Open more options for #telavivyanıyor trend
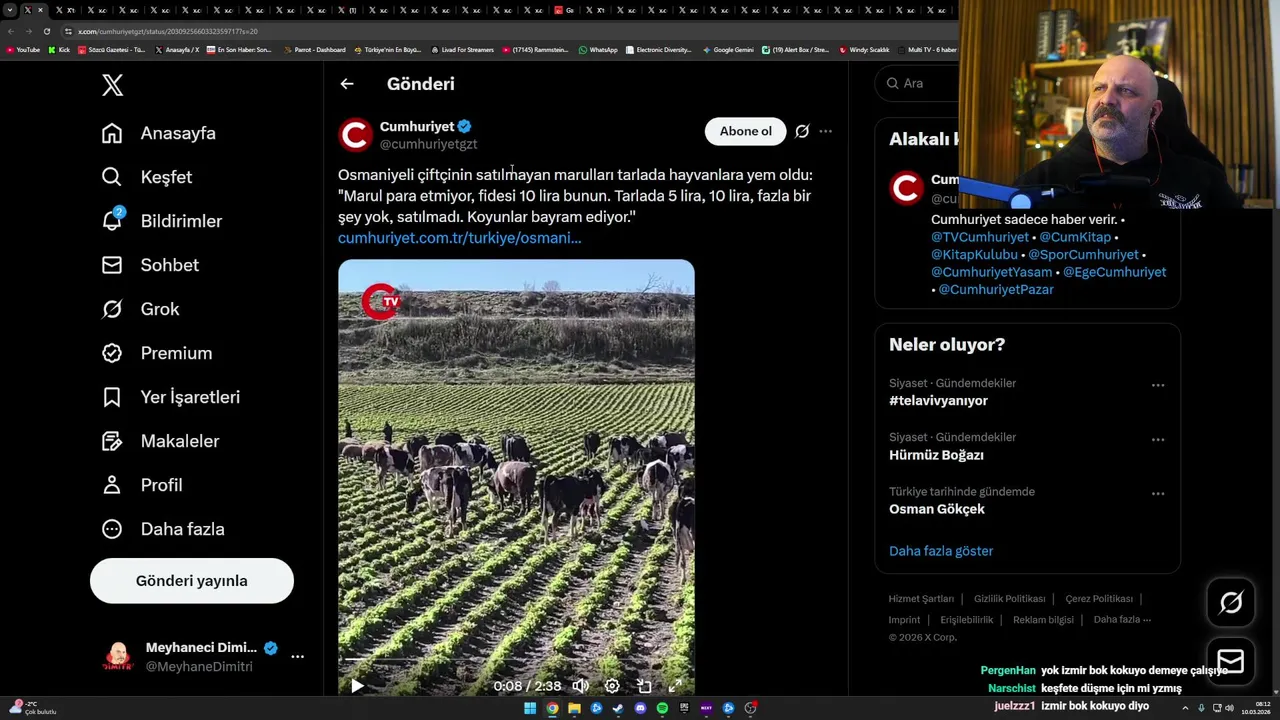The image size is (1280, 720). click(1158, 385)
